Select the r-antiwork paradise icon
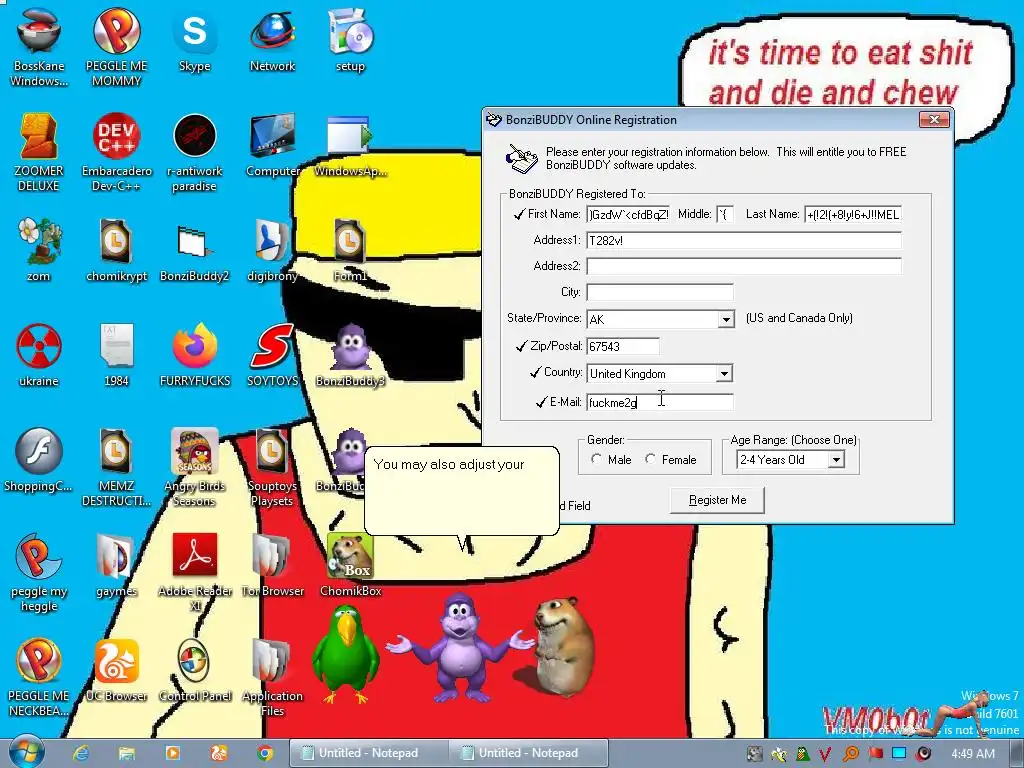This screenshot has height=768, width=1024. (195, 152)
